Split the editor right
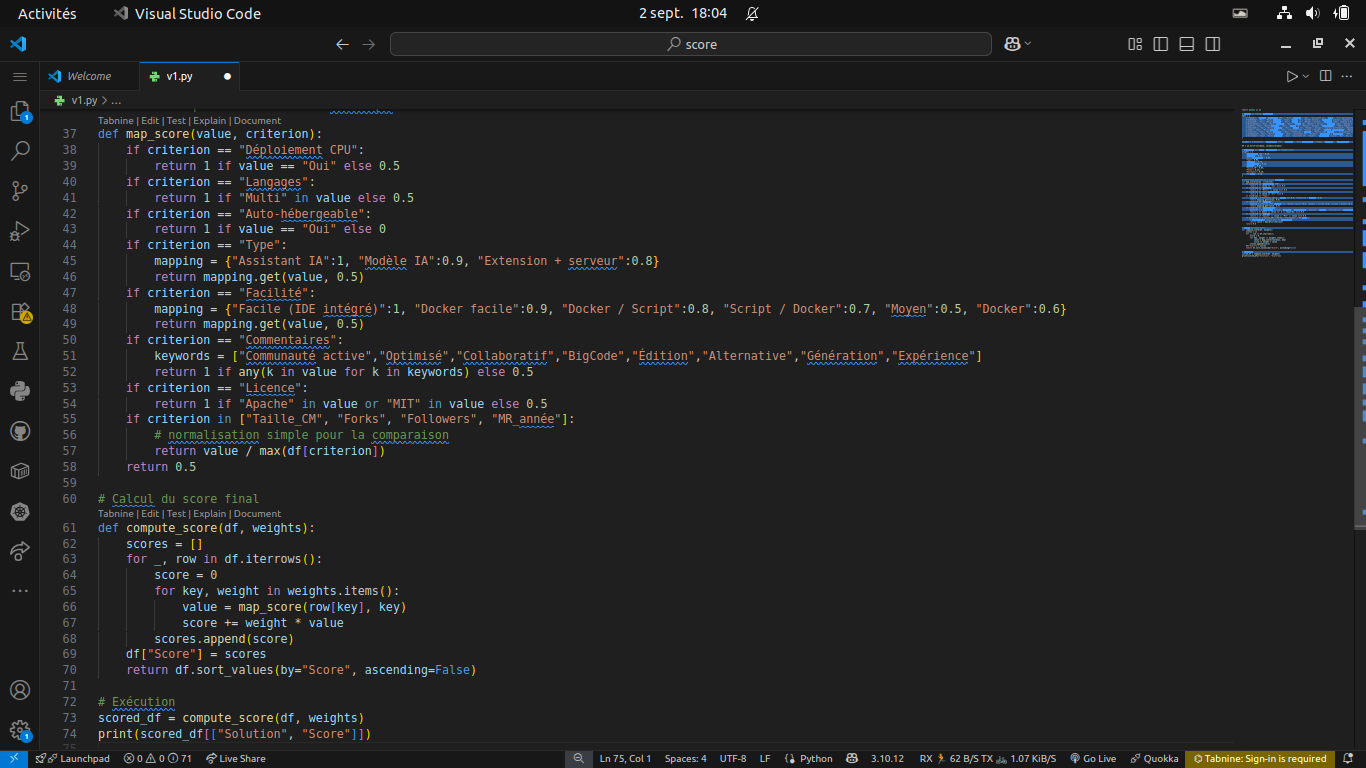The height and width of the screenshot is (768, 1366). point(1326,76)
